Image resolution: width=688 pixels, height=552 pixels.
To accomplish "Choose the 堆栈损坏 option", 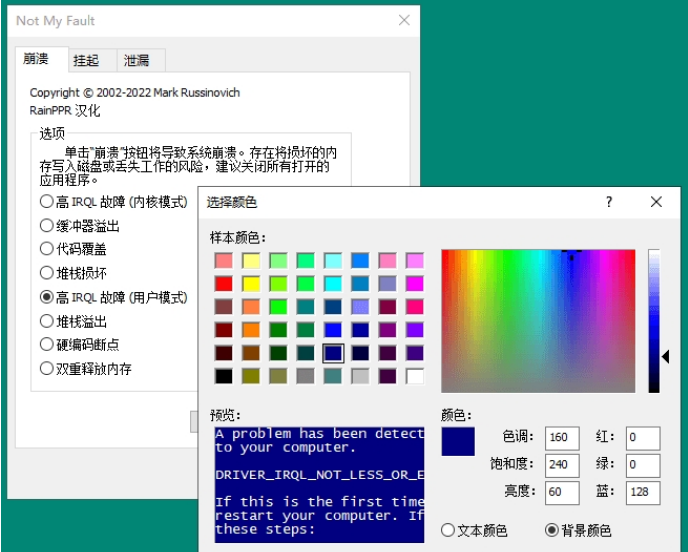I will [73, 273].
